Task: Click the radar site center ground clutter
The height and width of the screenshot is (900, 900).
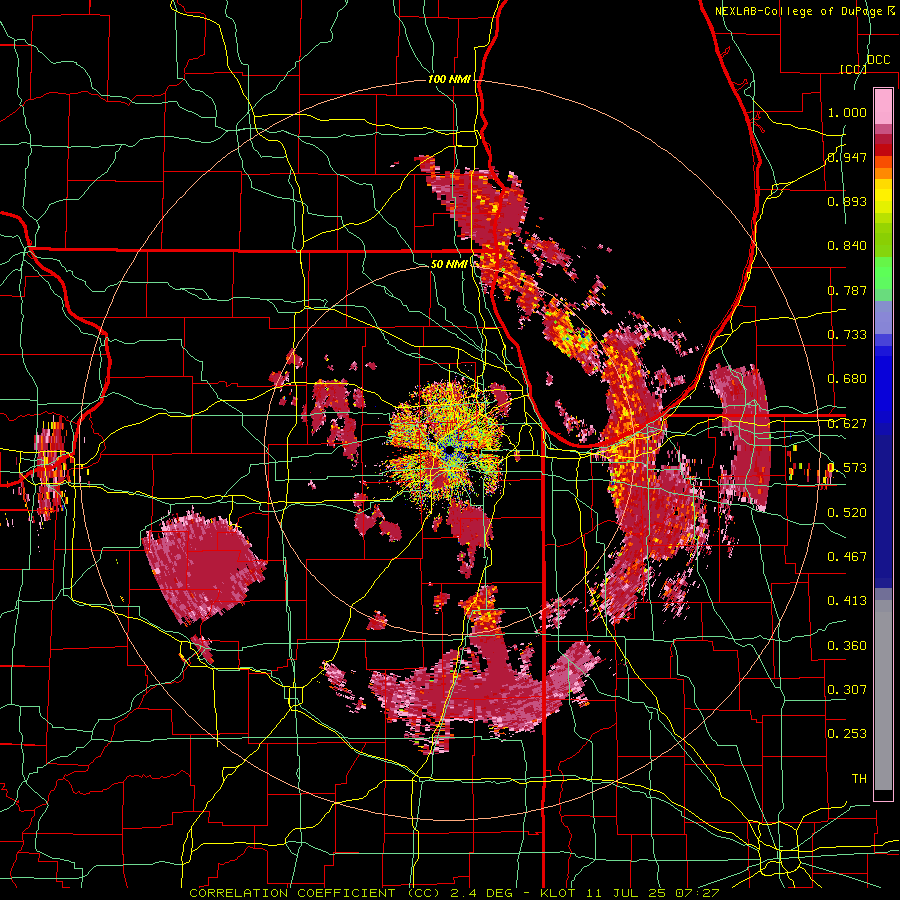Action: point(449,449)
